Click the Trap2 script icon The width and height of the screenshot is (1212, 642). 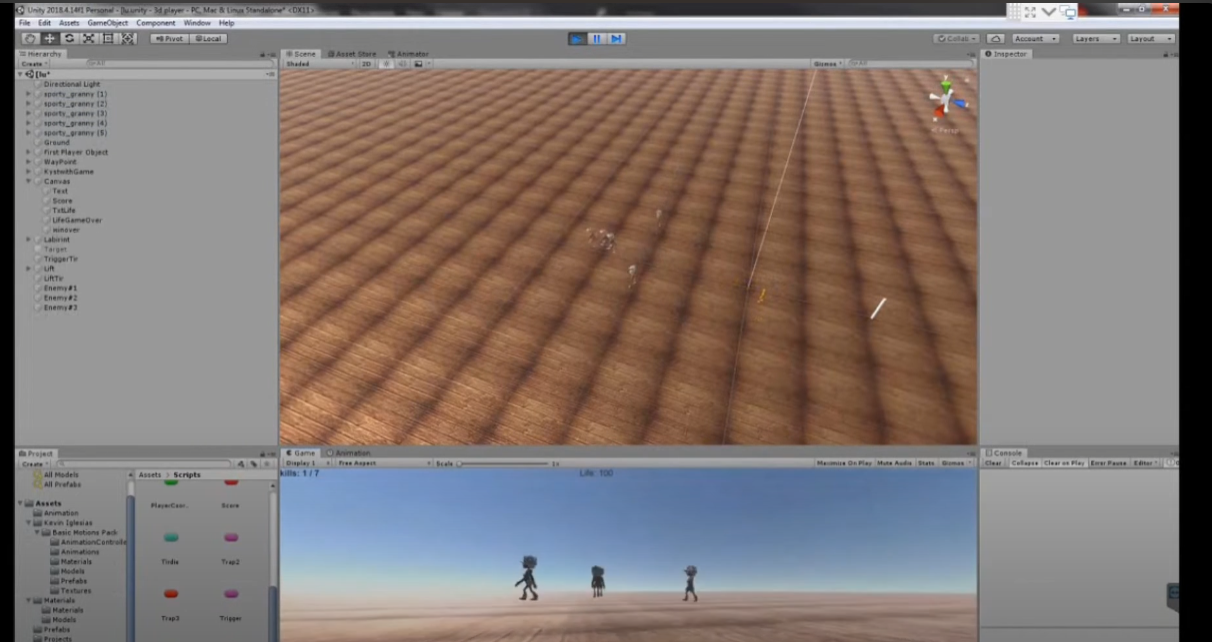[231, 538]
